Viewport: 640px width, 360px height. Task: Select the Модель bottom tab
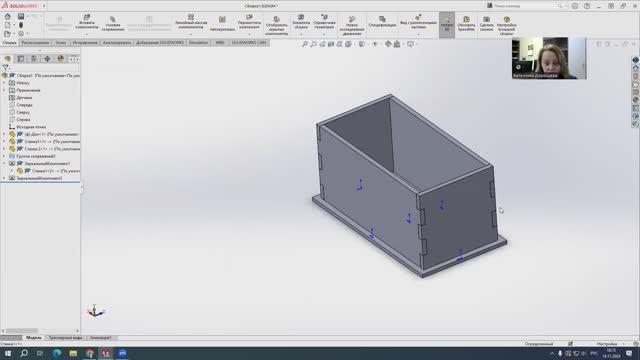33,338
